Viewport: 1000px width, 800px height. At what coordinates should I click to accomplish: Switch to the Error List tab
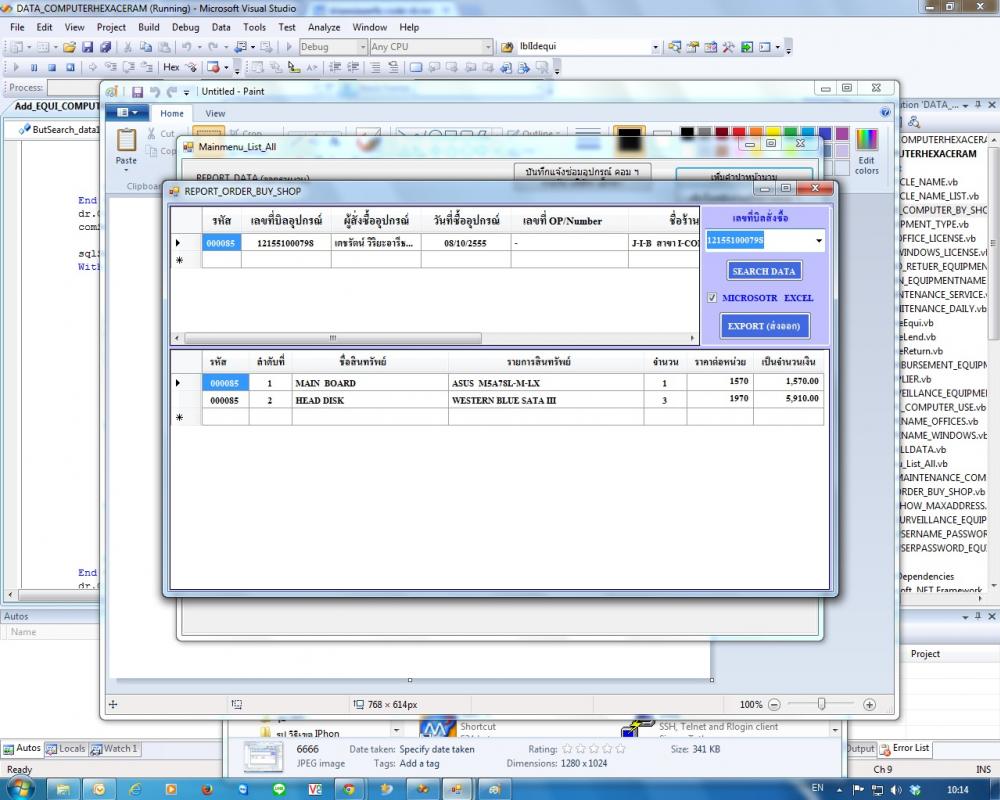pyautogui.click(x=905, y=748)
